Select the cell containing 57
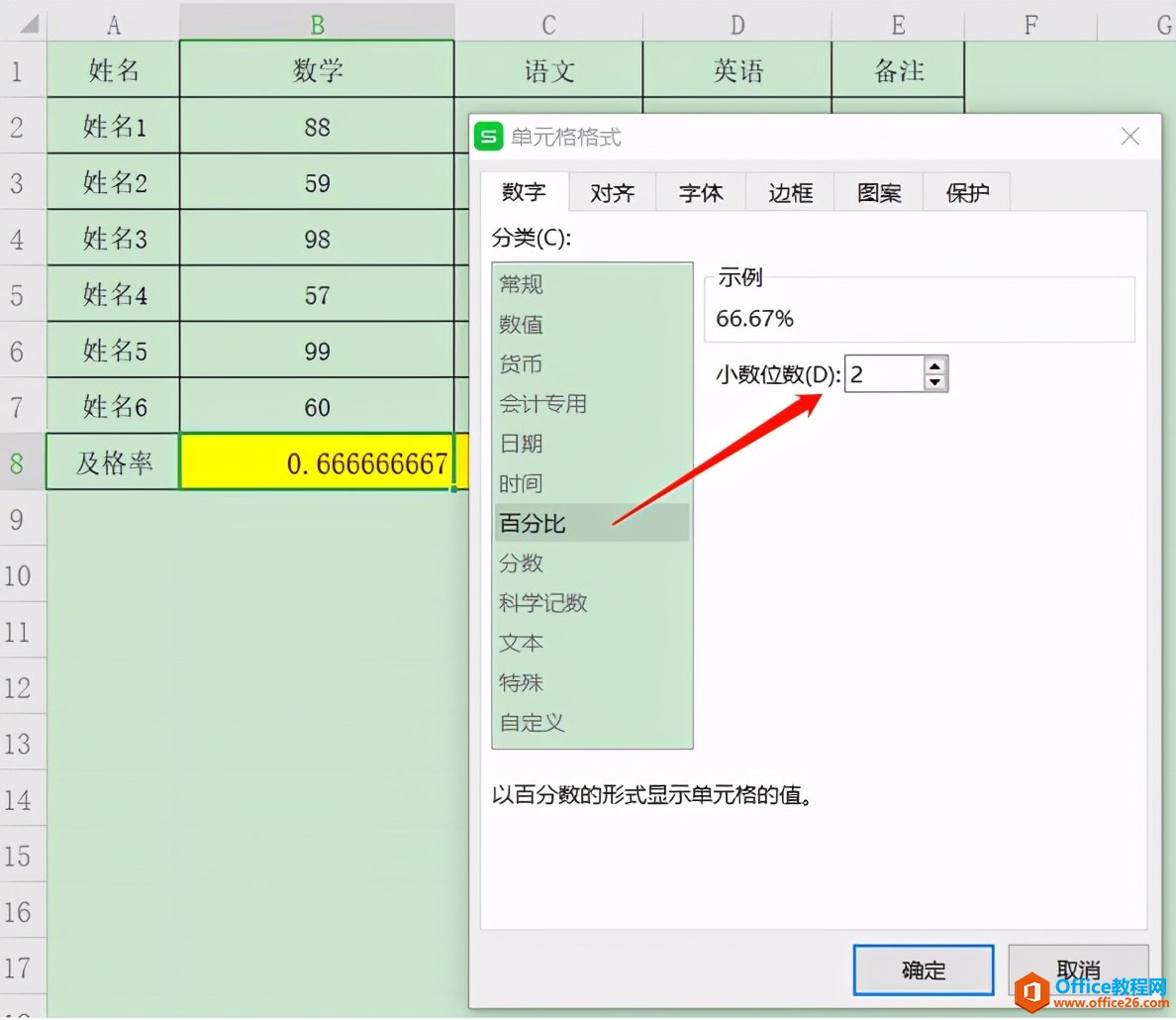This screenshot has height=1020, width=1176. pos(317,294)
